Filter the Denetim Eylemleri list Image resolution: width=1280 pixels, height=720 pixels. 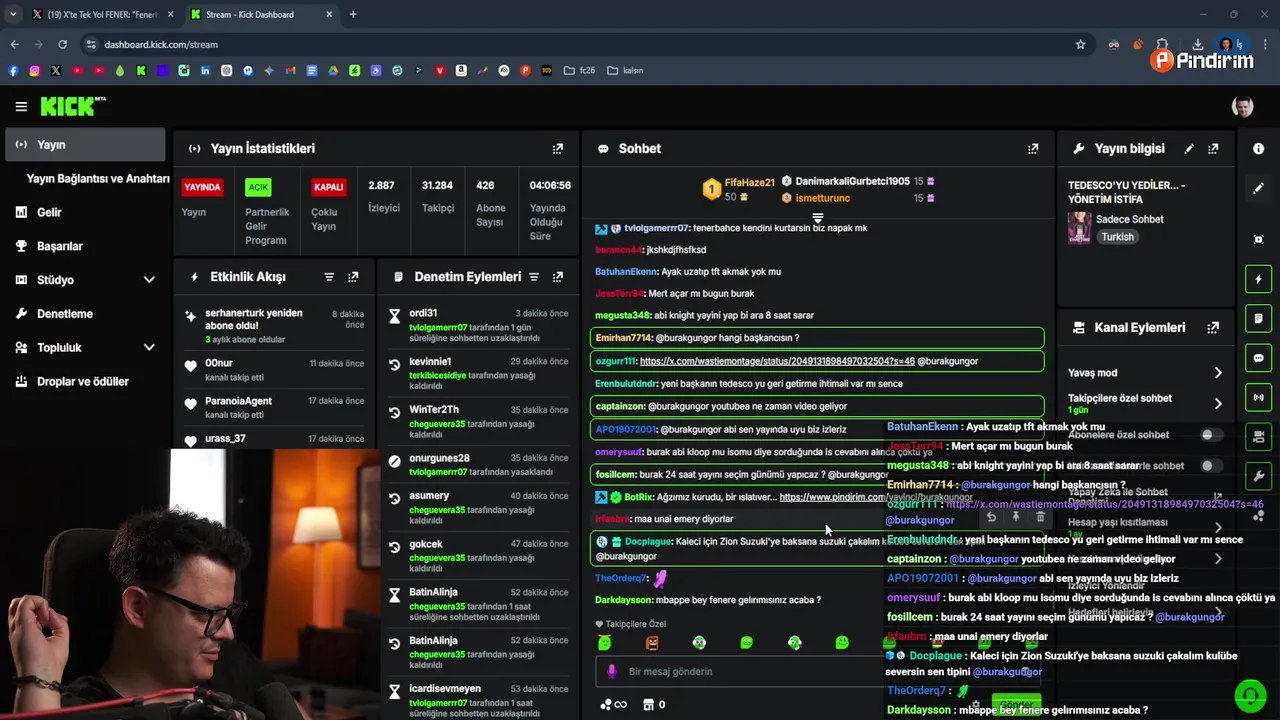click(534, 277)
